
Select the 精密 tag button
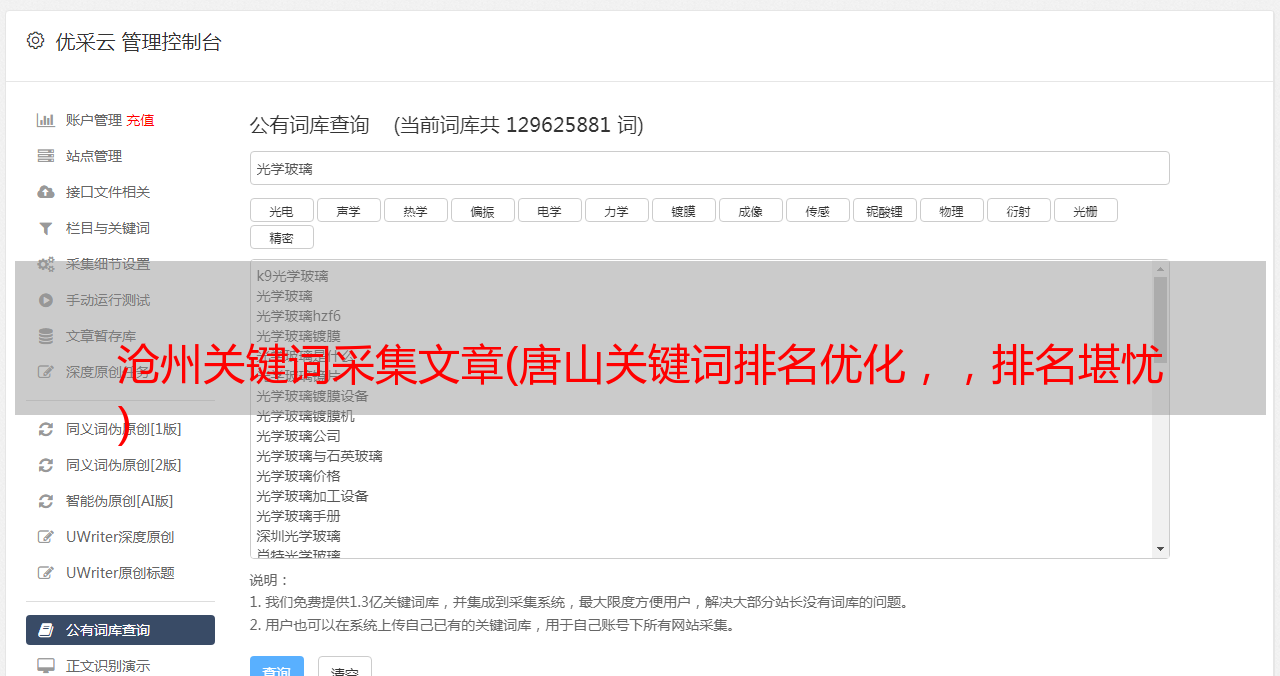[281, 237]
